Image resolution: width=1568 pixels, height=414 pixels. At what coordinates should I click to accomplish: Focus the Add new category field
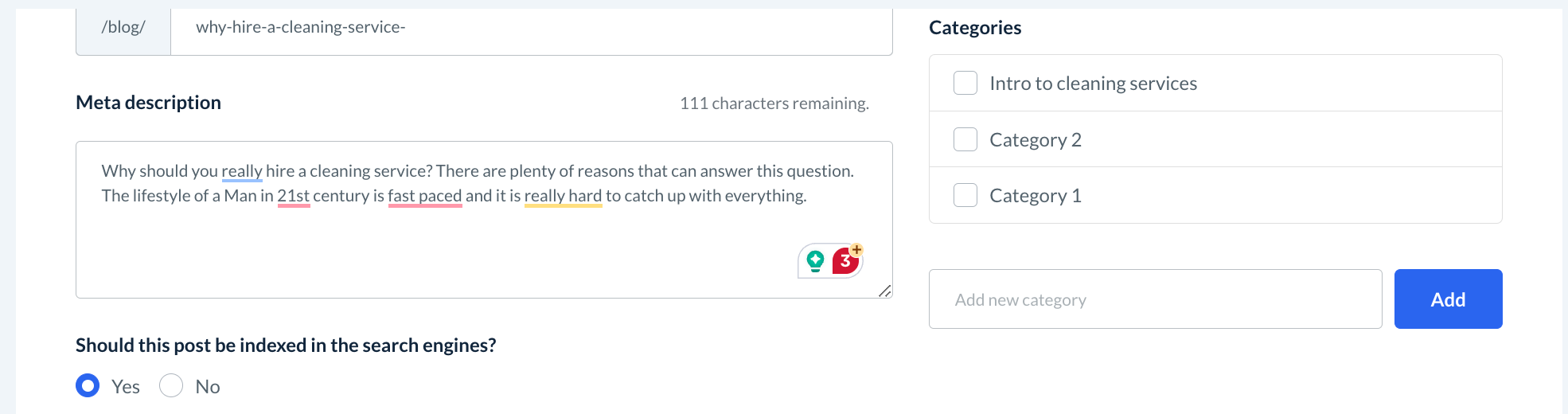tap(1155, 299)
